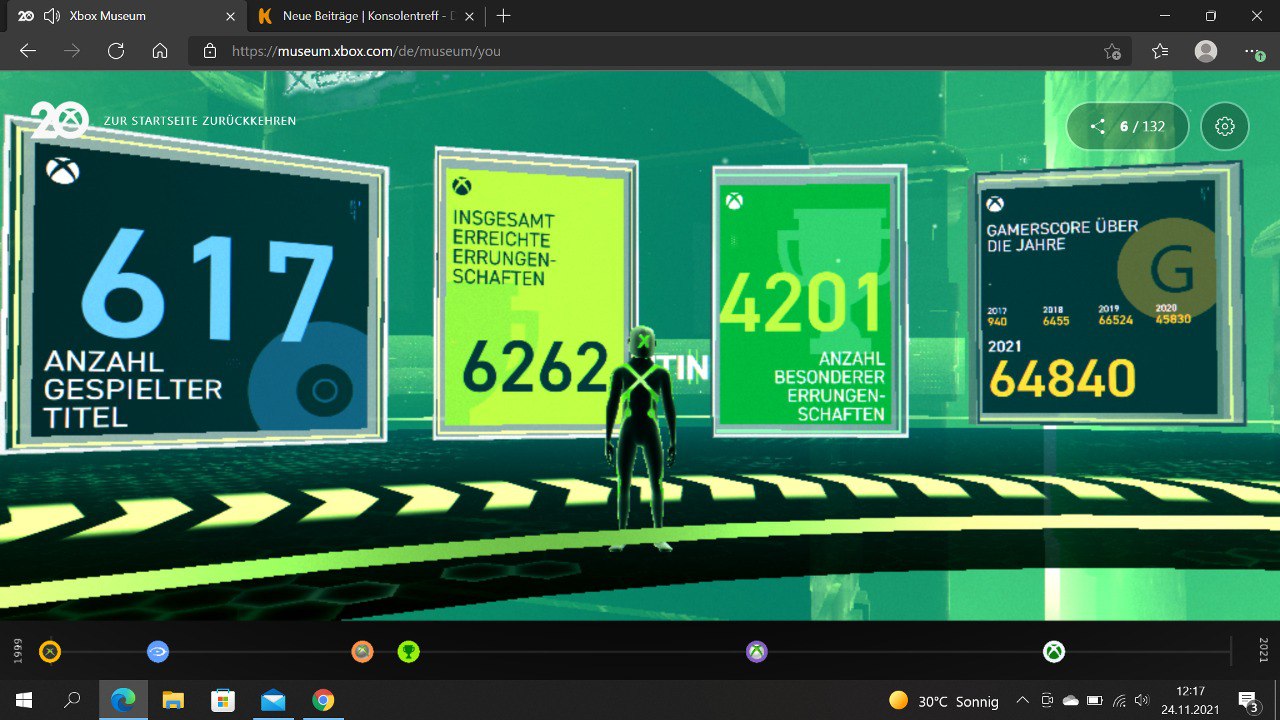
Task: Click the 2018 gamerscore value 6455
Action: pyautogui.click(x=1056, y=321)
